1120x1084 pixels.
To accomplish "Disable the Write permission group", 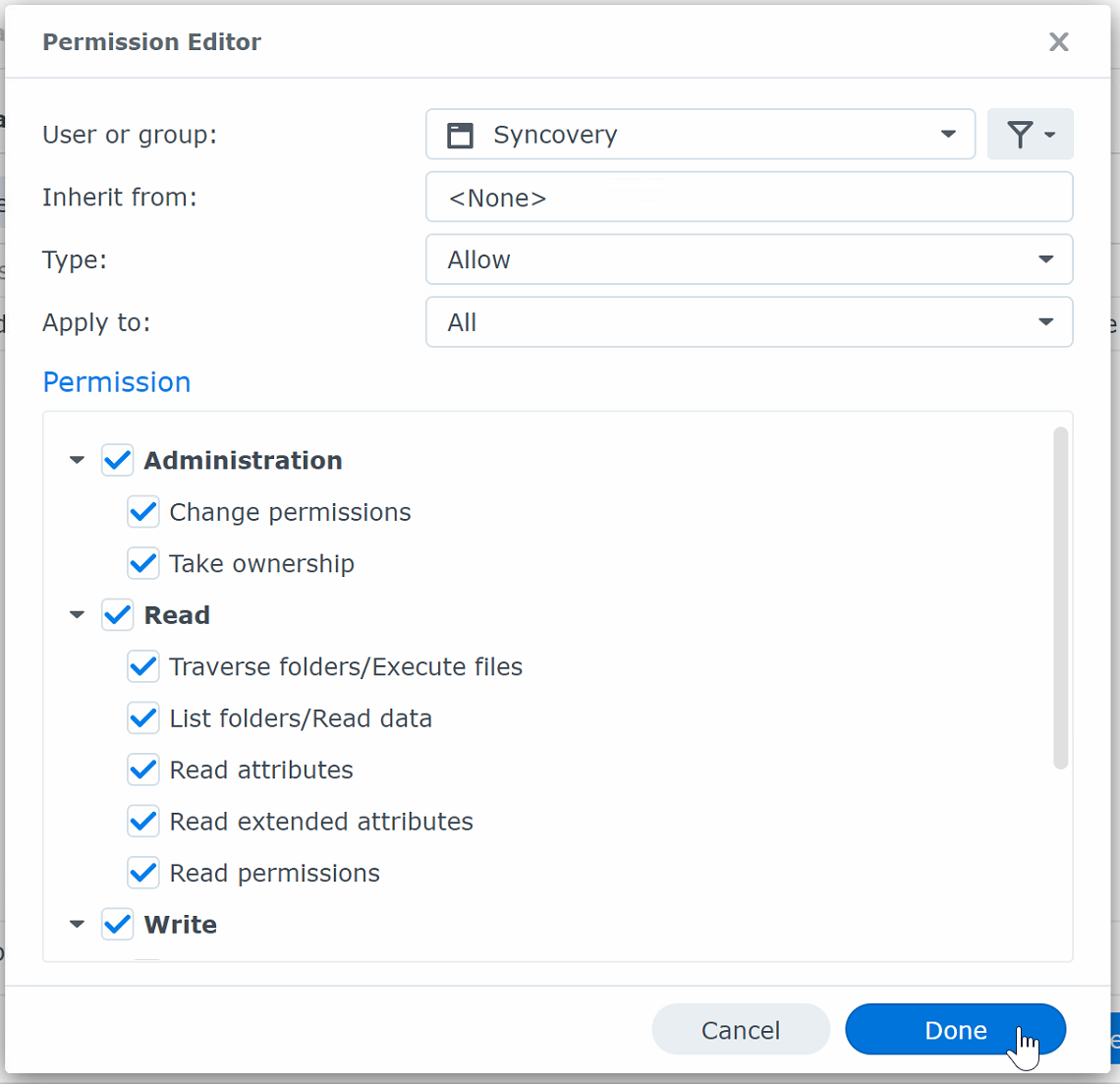I will coord(117,924).
